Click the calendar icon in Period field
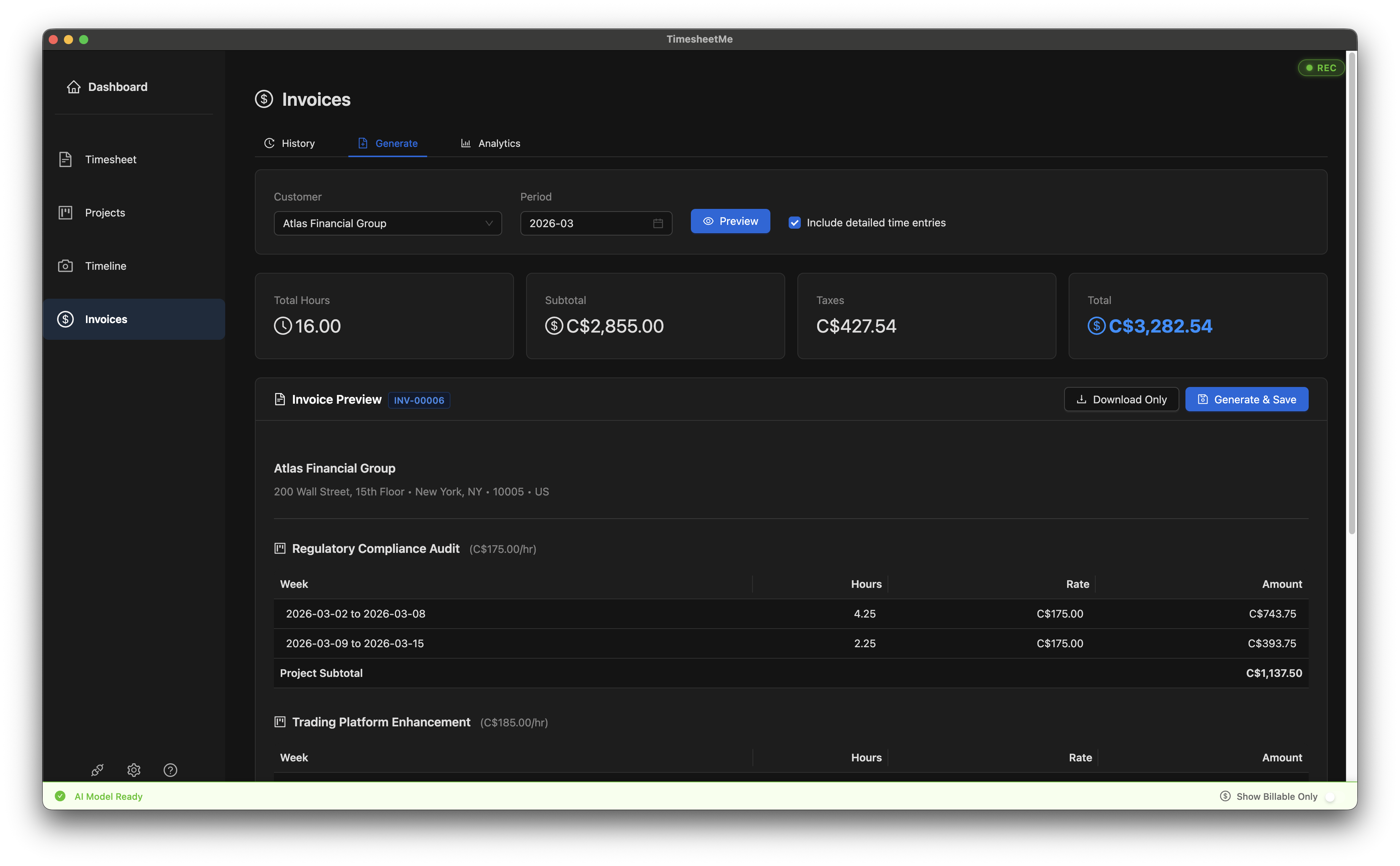1400x866 pixels. pos(657,223)
